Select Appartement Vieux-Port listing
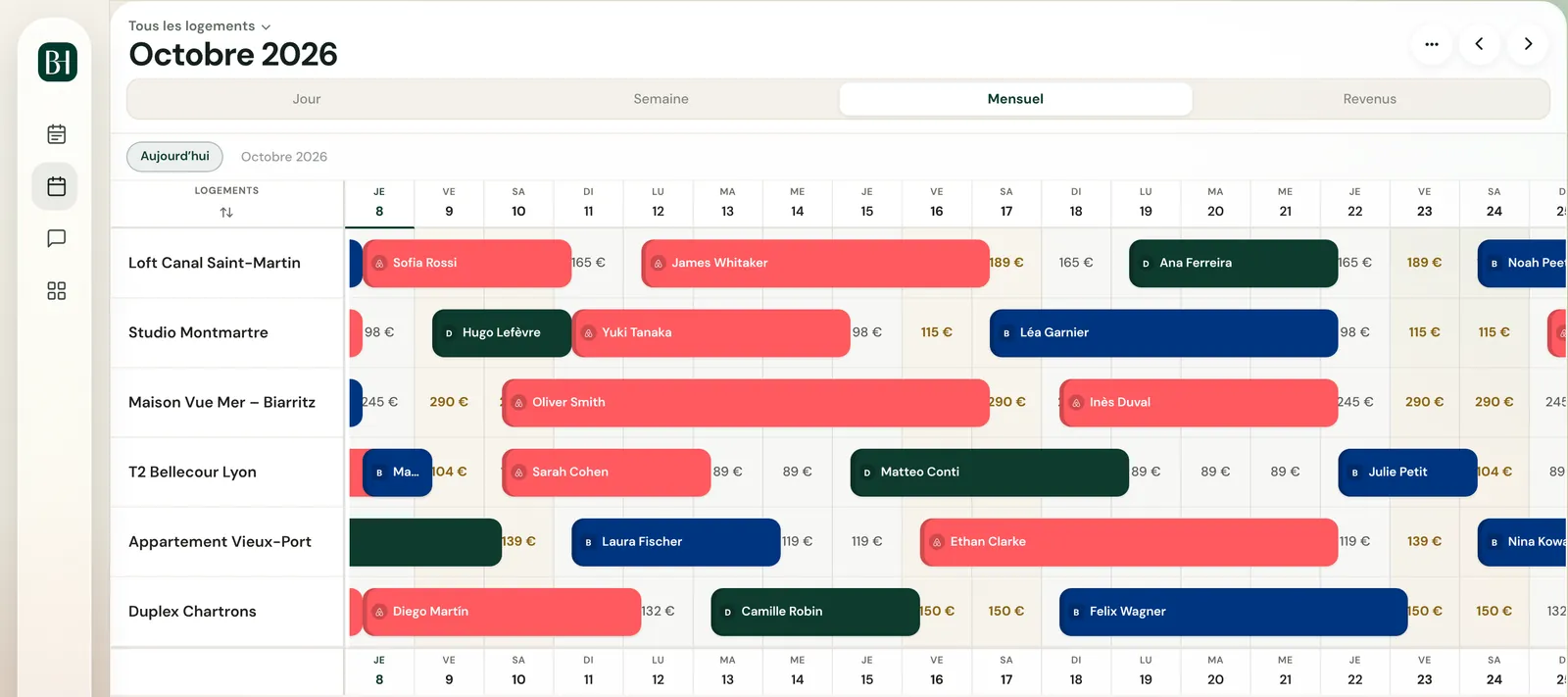 [x=220, y=542]
